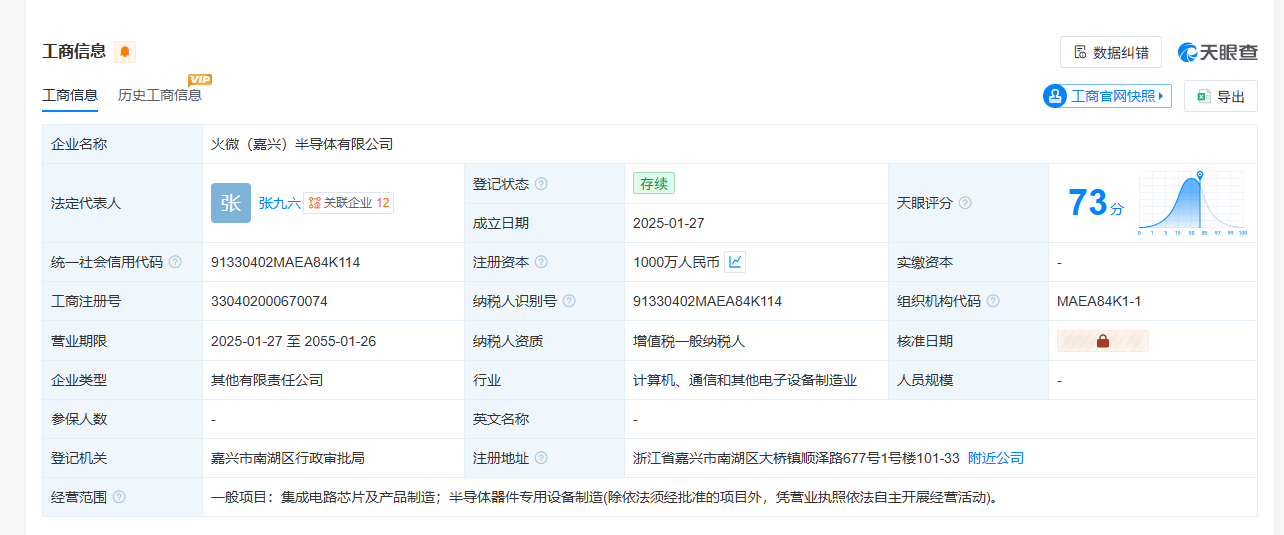Image resolution: width=1284 pixels, height=535 pixels.
Task: Switch to the 历史工商信息 tab
Action: coord(160,96)
